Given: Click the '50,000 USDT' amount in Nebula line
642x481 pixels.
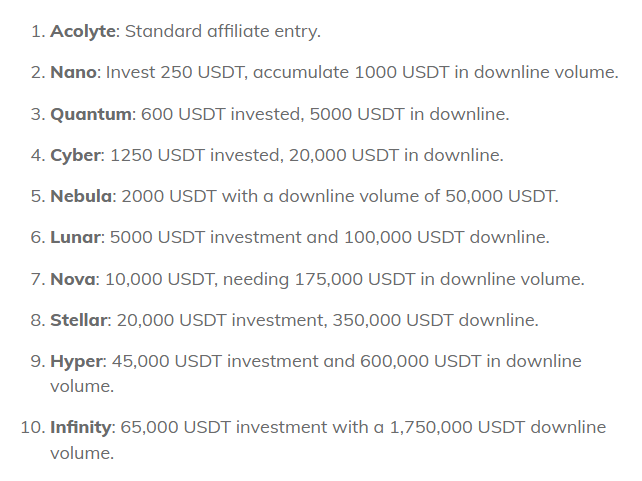Looking at the screenshot, I should tap(500, 196).
